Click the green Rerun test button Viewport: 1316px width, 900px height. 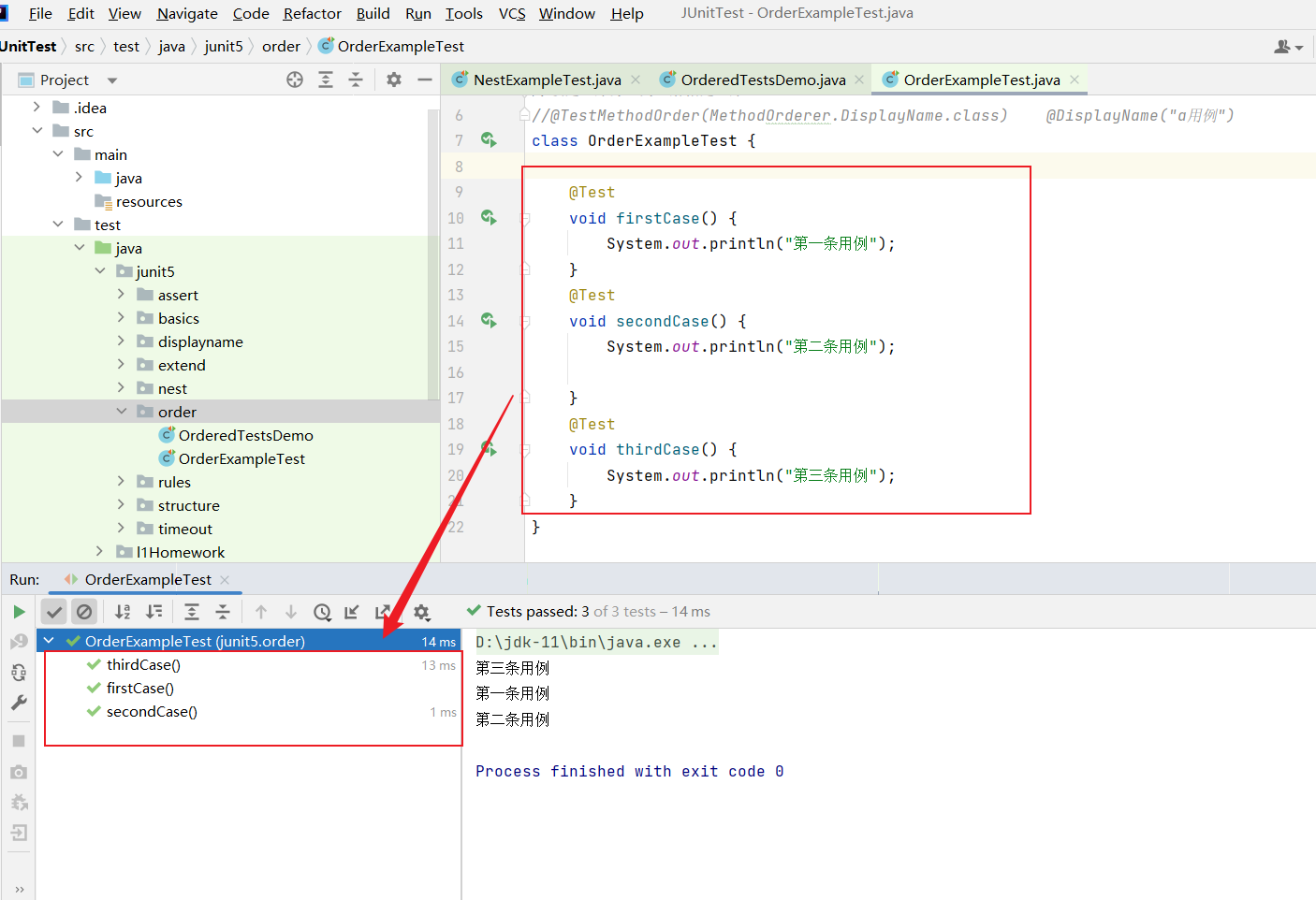(x=19, y=612)
